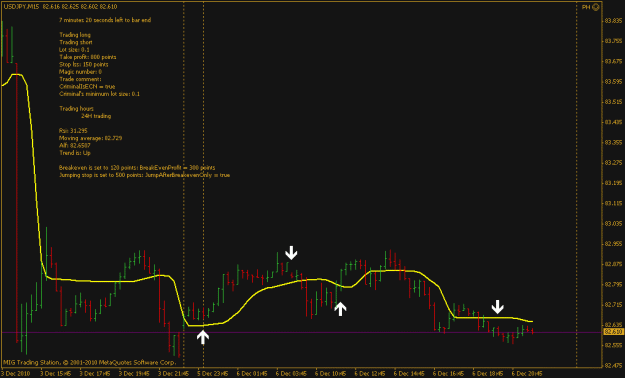The width and height of the screenshot is (625, 378).
Task: Click the '3 Dec 19:45' time axis label
Action: (x=134, y=374)
